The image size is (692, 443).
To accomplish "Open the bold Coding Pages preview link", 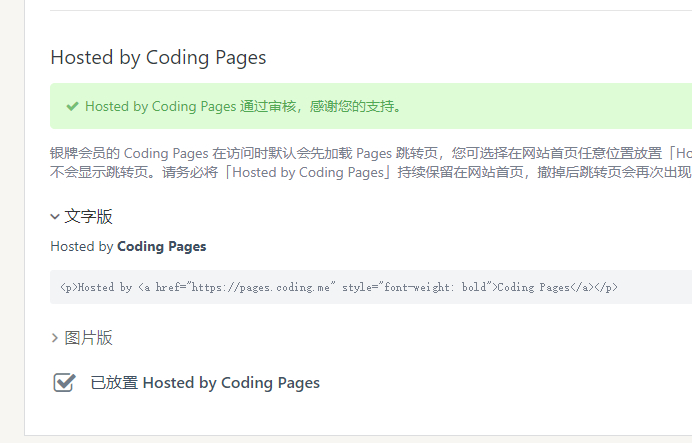I will pos(162,246).
